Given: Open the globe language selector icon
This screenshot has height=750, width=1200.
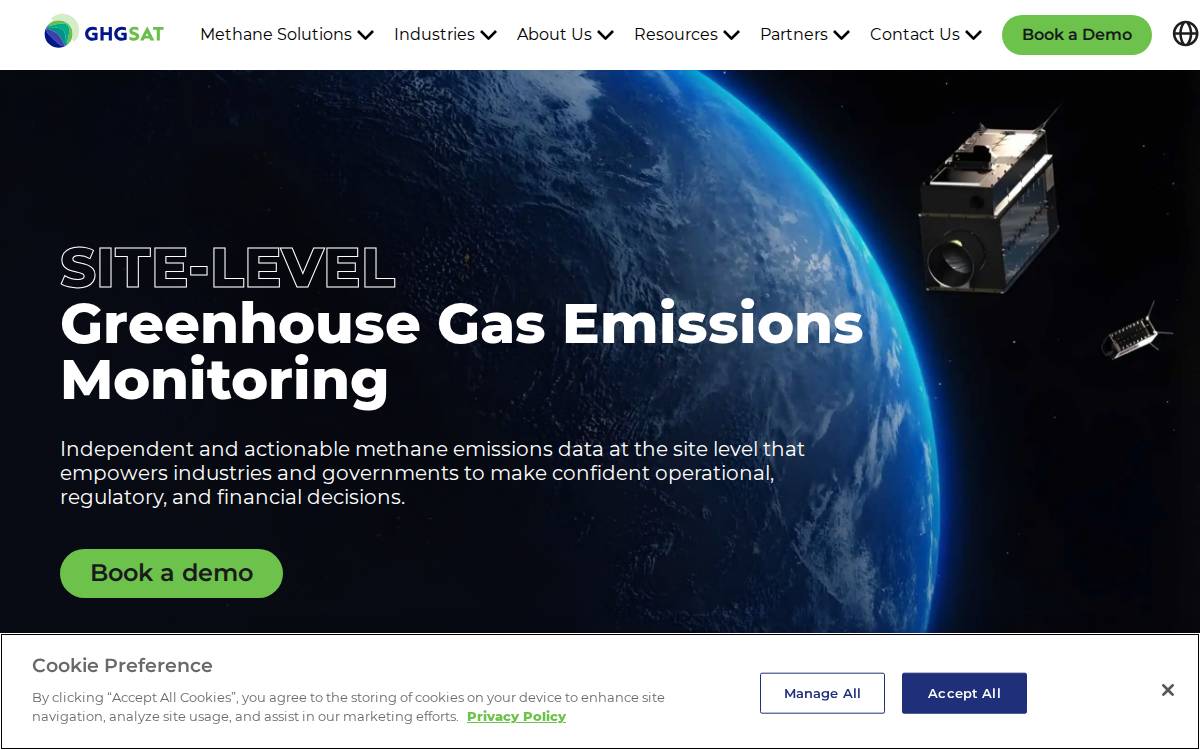Looking at the screenshot, I should coord(1185,34).
